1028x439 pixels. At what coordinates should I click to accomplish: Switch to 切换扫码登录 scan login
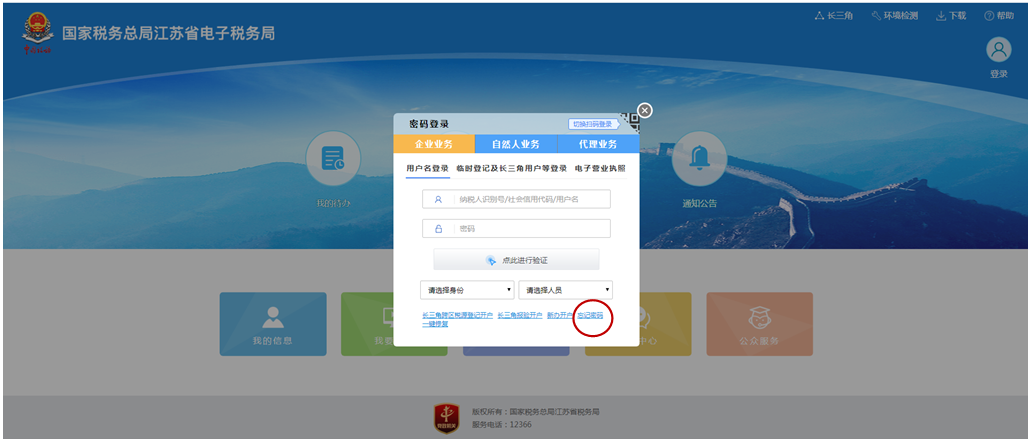click(x=593, y=124)
